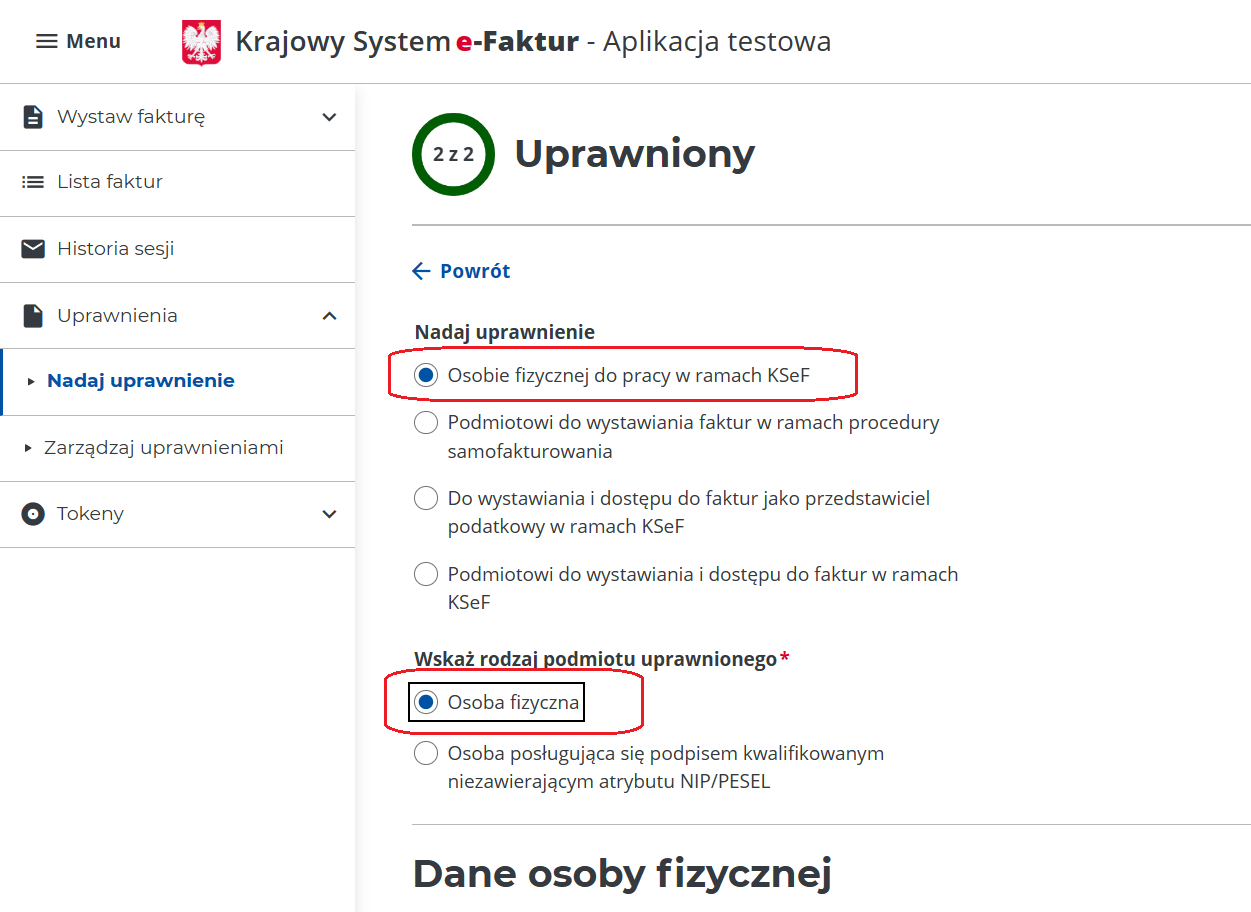1251x912 pixels.
Task: Select the samofakturowanie procedure radio option
Action: point(426,423)
